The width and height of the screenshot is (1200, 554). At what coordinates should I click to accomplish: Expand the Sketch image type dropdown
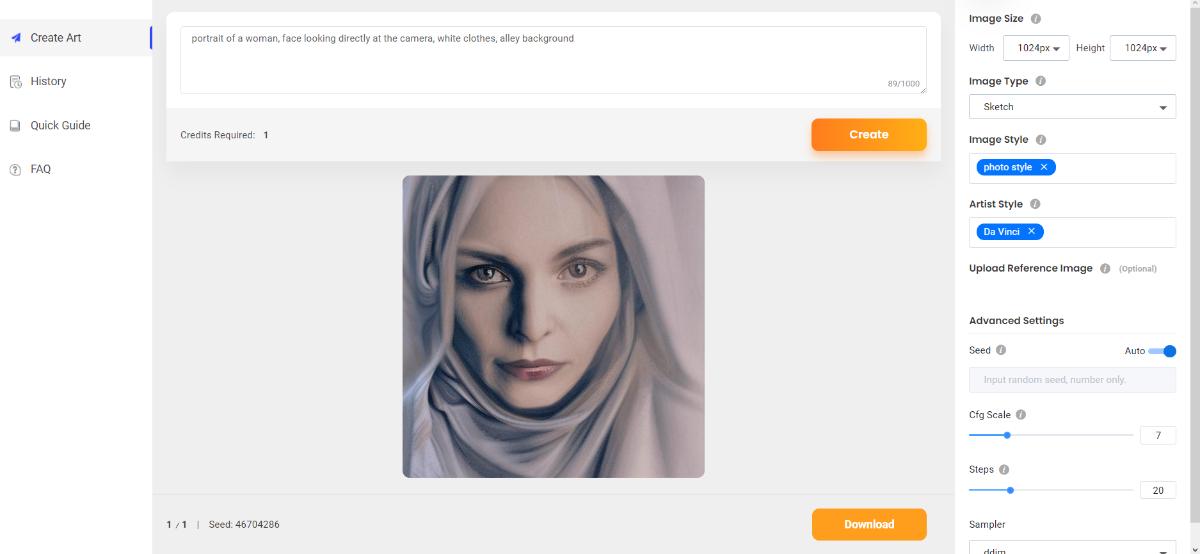tap(1072, 107)
